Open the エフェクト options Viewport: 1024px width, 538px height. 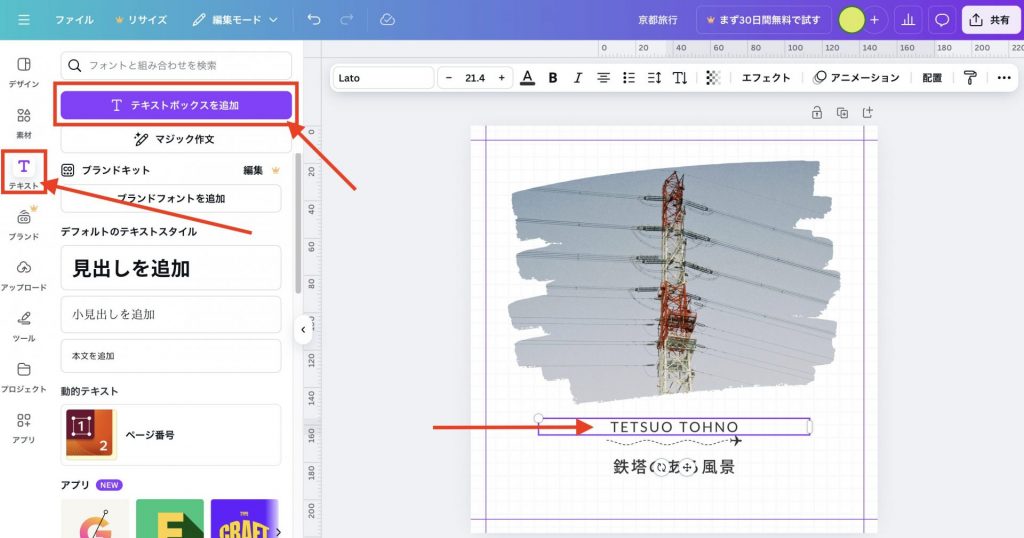(x=765, y=78)
